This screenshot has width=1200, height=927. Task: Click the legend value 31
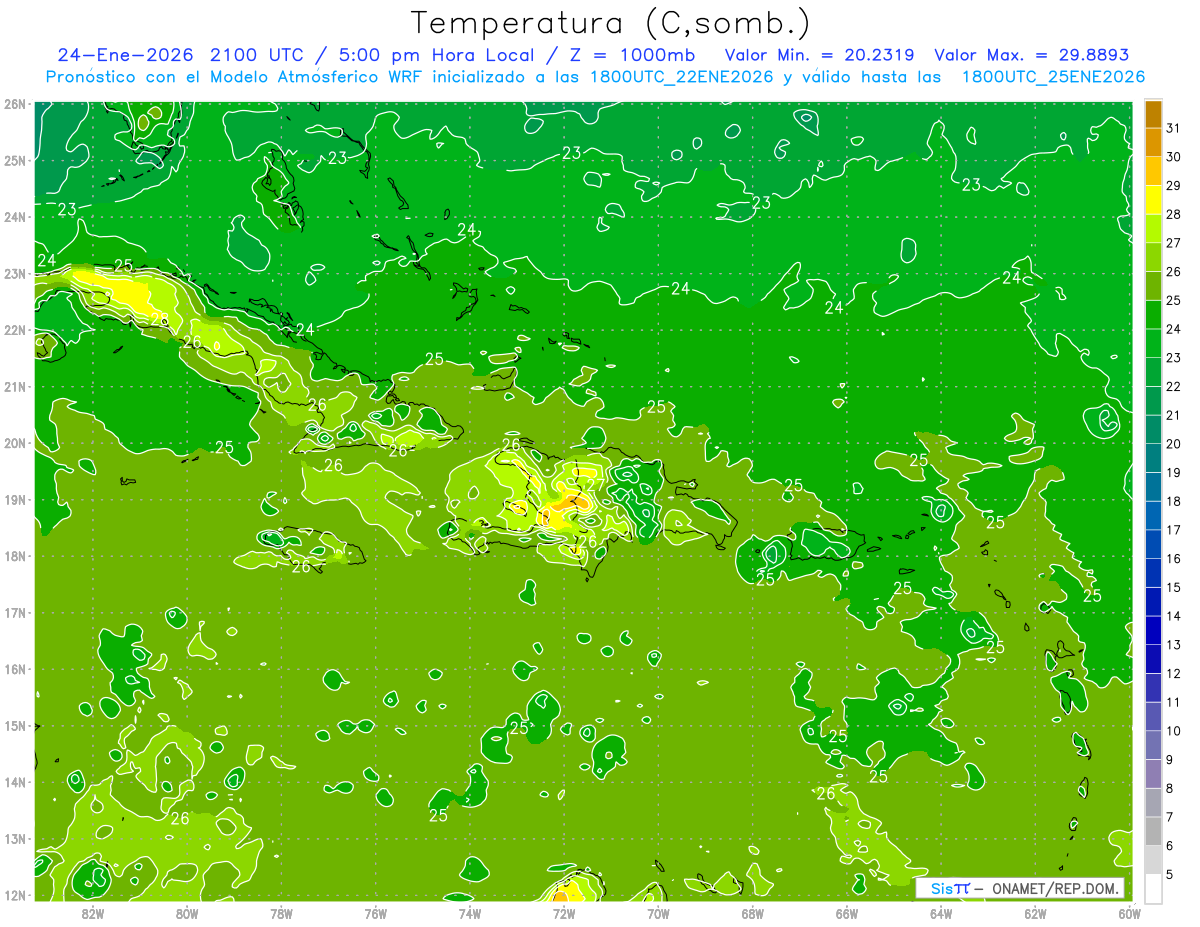pyautogui.click(x=1173, y=128)
